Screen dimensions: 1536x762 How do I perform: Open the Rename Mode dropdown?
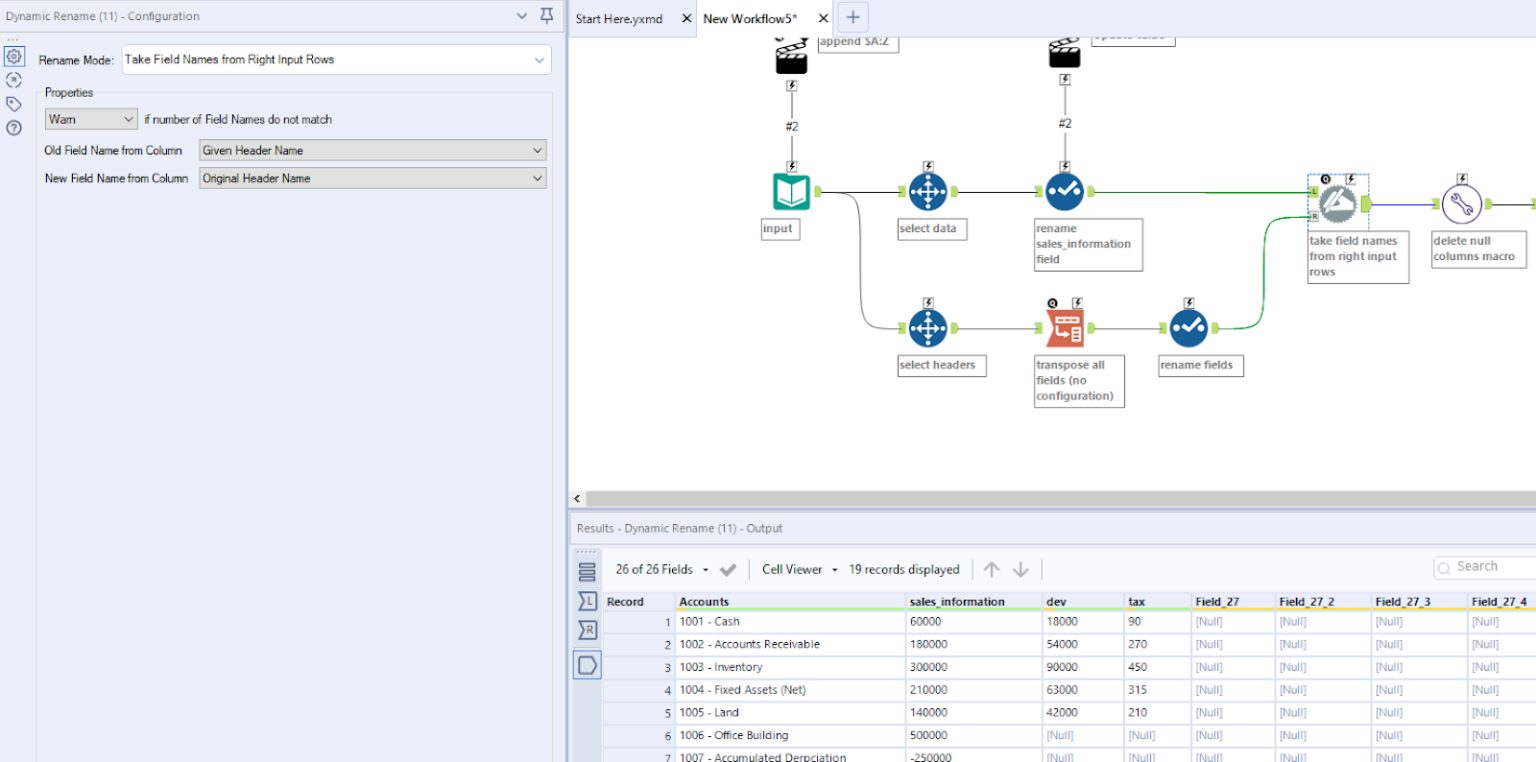pos(335,59)
